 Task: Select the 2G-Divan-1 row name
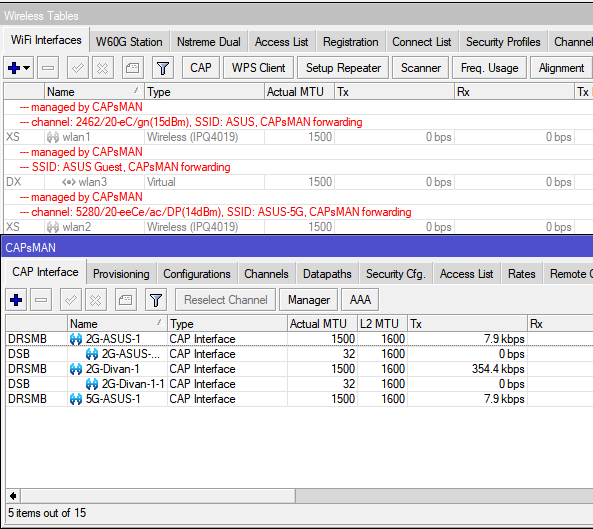(x=112, y=369)
